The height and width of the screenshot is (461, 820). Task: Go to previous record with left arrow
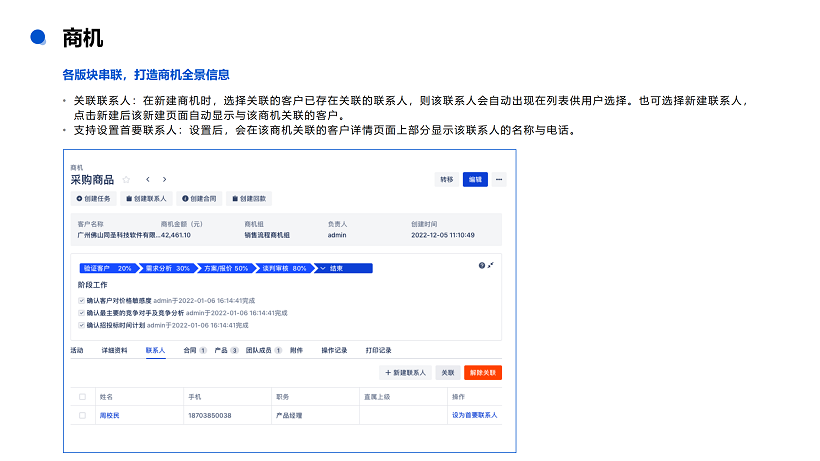point(148,180)
